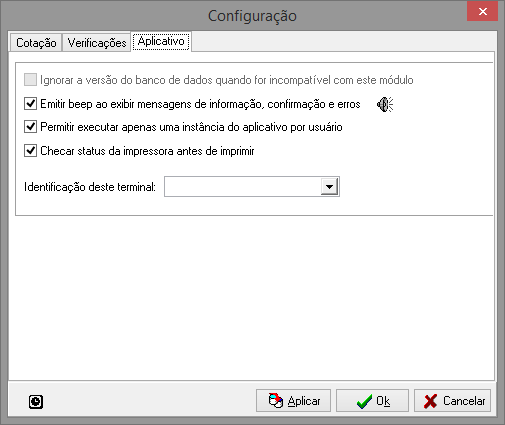Toggle Permitir executar apenas uma instância

coord(30,127)
